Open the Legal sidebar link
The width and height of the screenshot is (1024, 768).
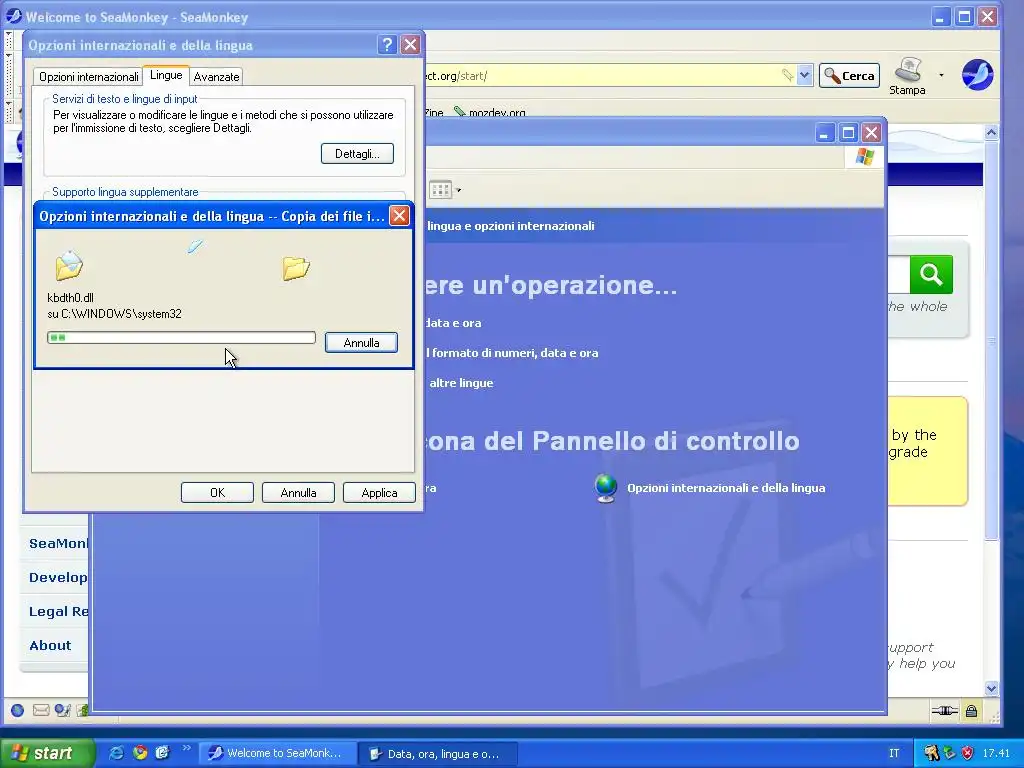[58, 611]
